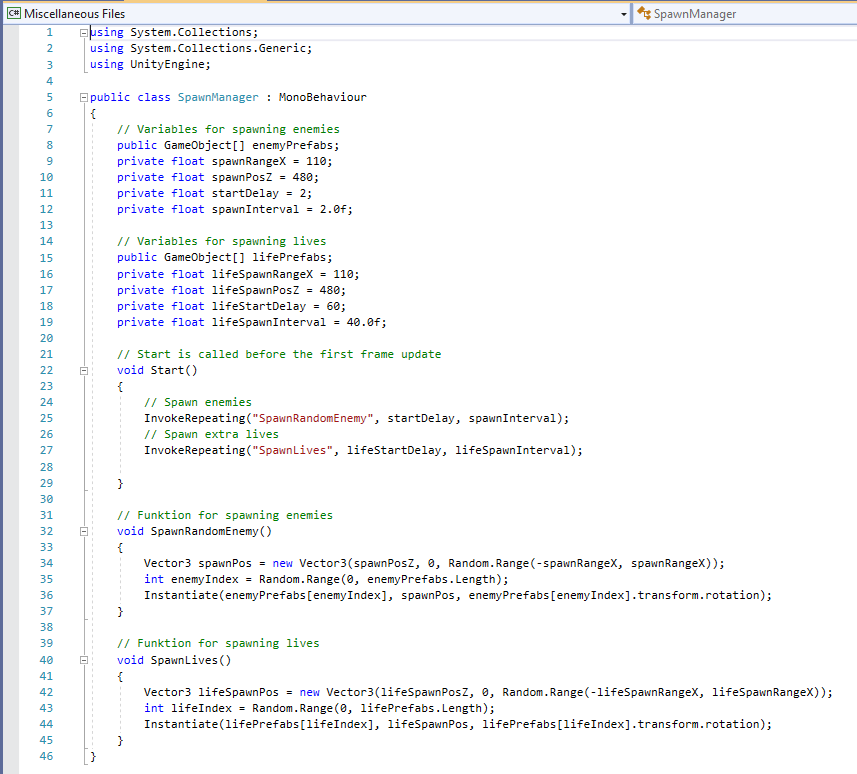Click line number 28 in the gutter
857x774 pixels.
pyautogui.click(x=46, y=467)
